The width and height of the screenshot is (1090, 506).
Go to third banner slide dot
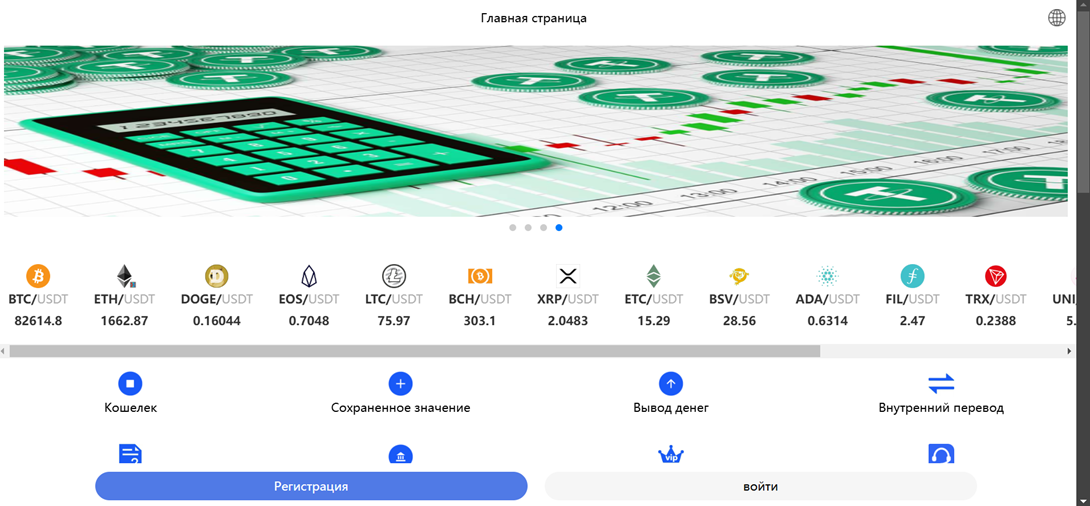coord(544,227)
